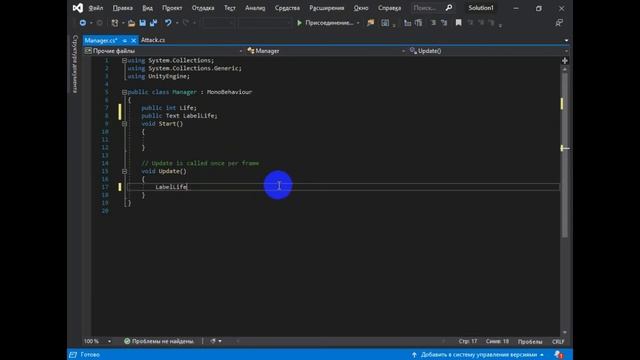Collapse the Manager class region

[124, 92]
